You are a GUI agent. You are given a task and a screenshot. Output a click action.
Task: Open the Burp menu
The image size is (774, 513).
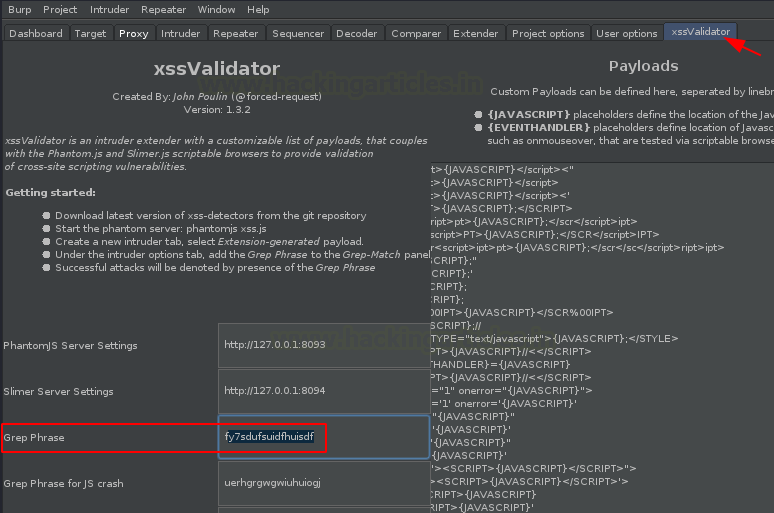point(20,9)
